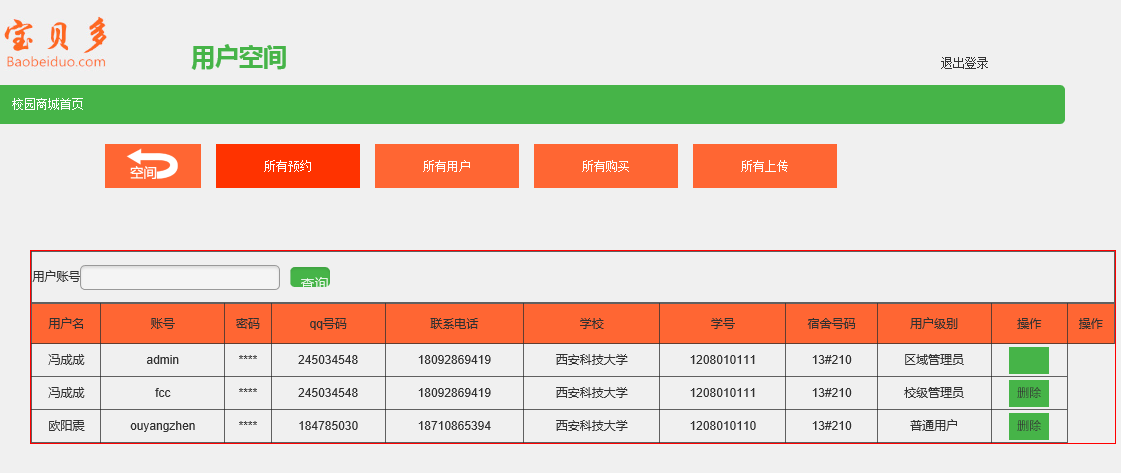Click the 学校 column header
The image size is (1121, 473).
591,324
